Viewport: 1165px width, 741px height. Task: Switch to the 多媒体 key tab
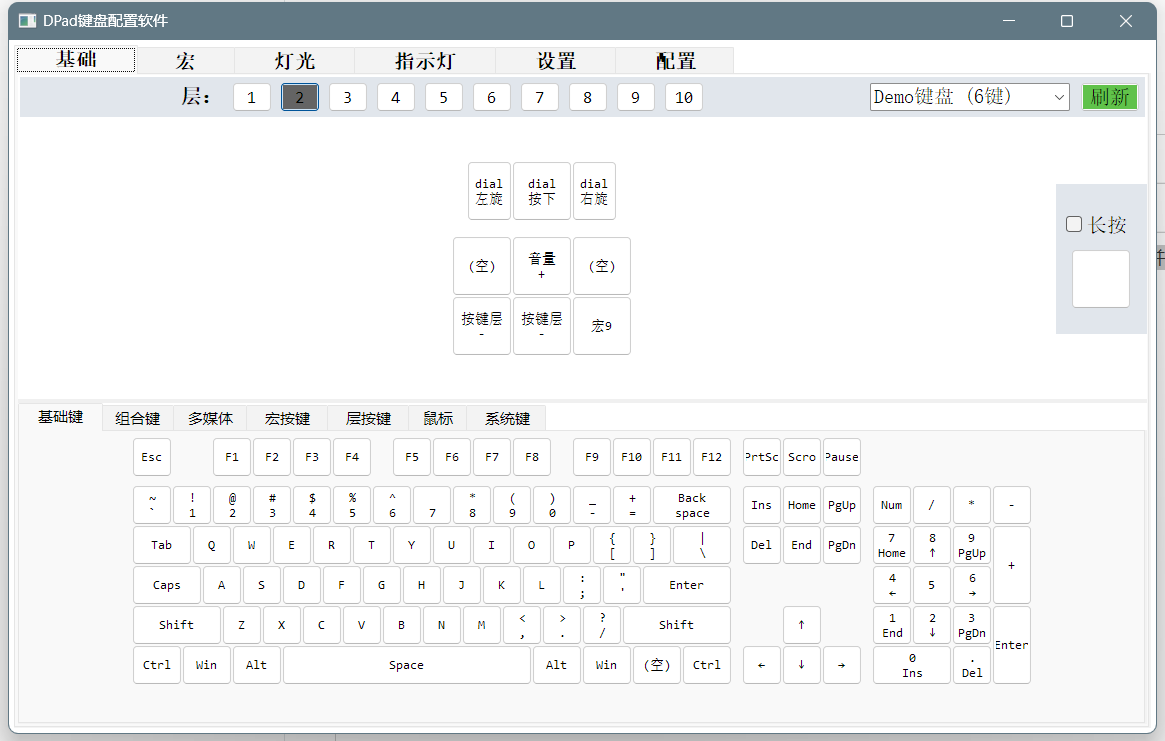(x=210, y=418)
